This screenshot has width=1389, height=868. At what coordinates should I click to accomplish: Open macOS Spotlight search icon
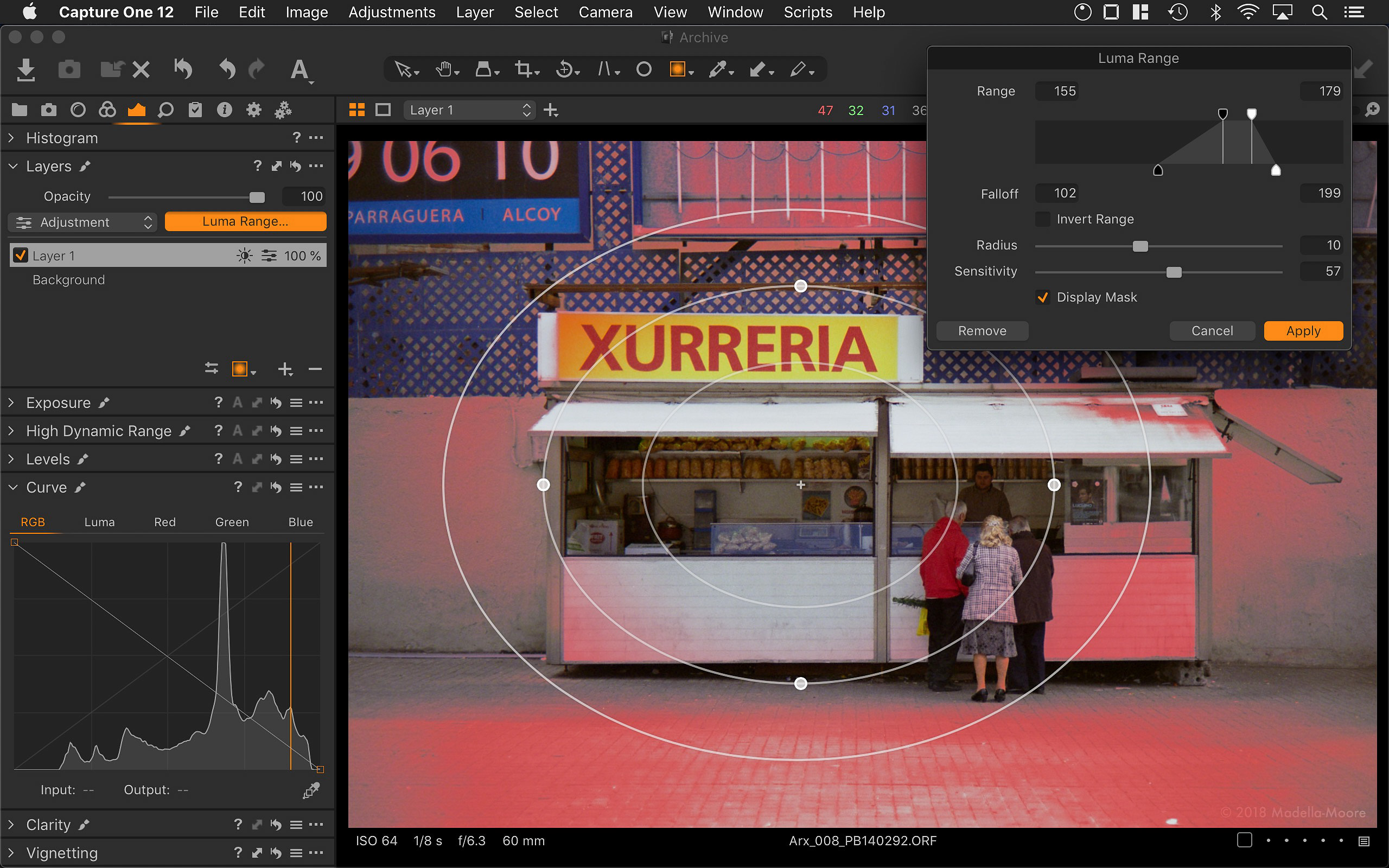click(x=1319, y=12)
